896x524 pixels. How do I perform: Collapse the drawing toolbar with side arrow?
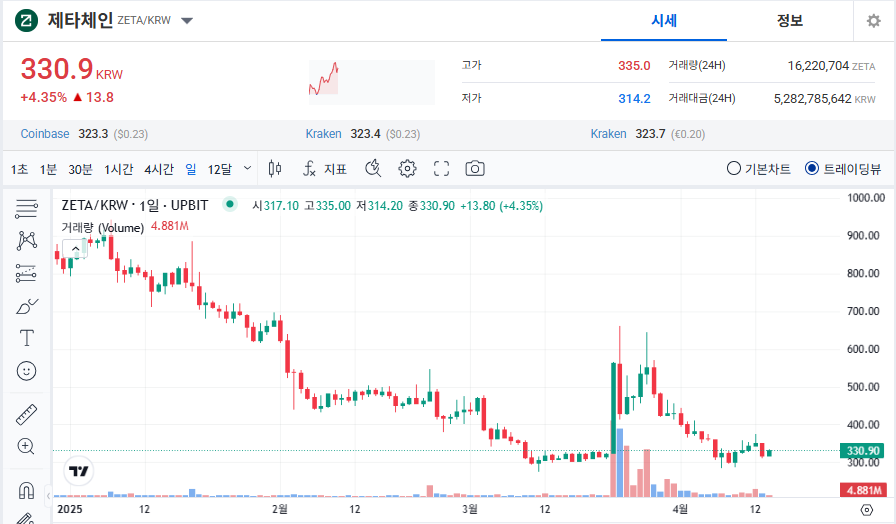tap(49, 496)
